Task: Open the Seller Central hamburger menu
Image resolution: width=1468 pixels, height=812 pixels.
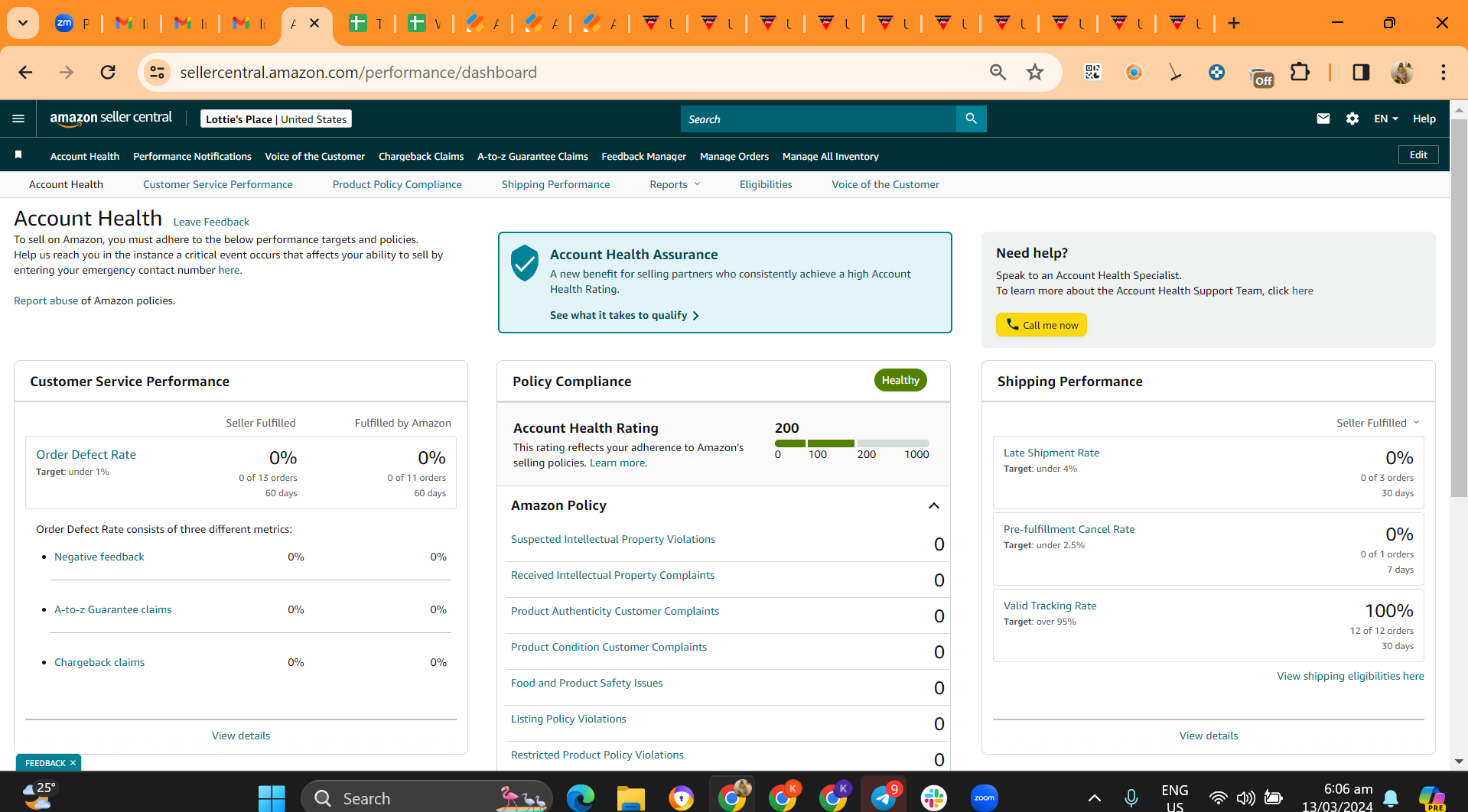Action: pos(18,119)
